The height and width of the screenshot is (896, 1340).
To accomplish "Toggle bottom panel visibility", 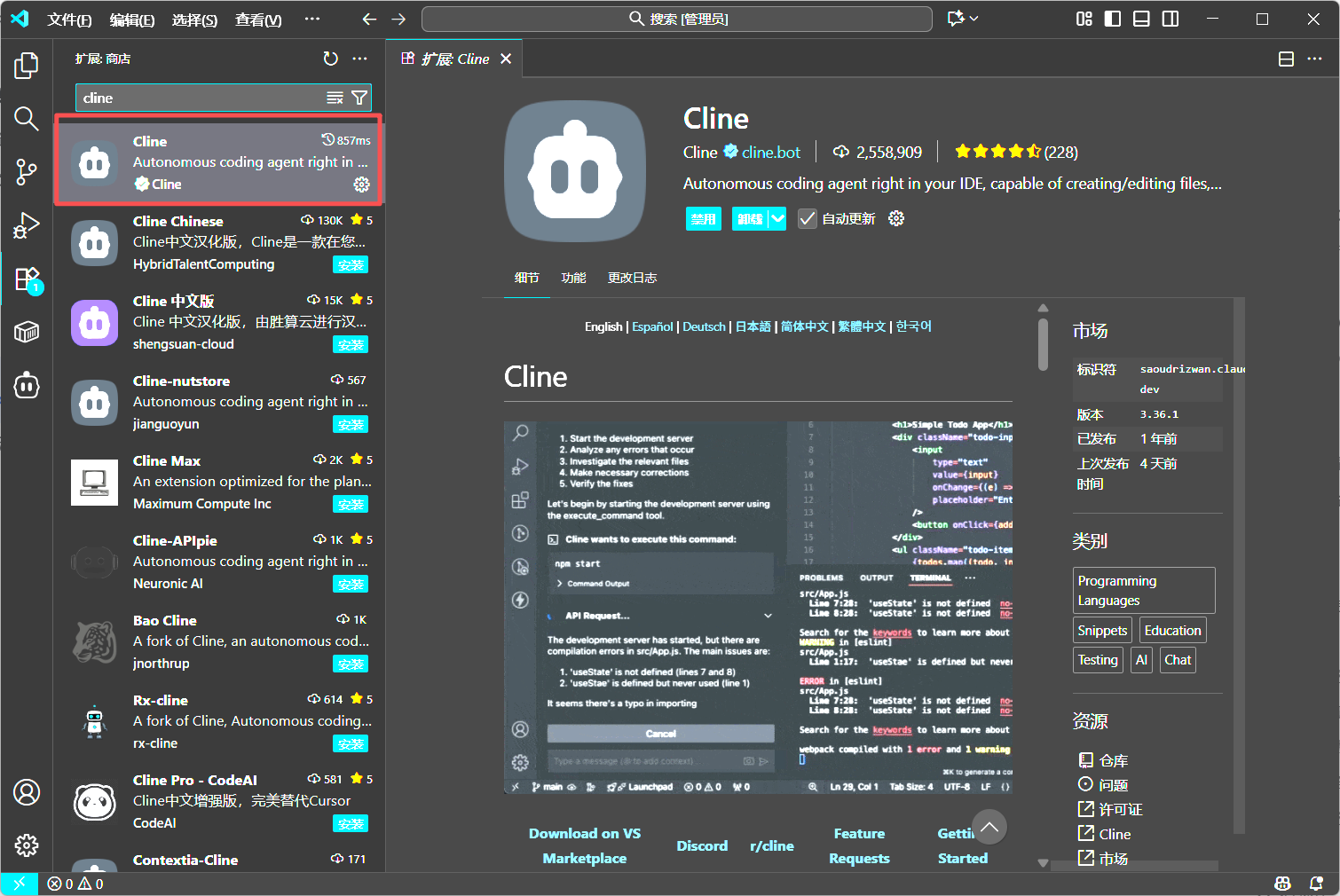I will pos(1141,19).
